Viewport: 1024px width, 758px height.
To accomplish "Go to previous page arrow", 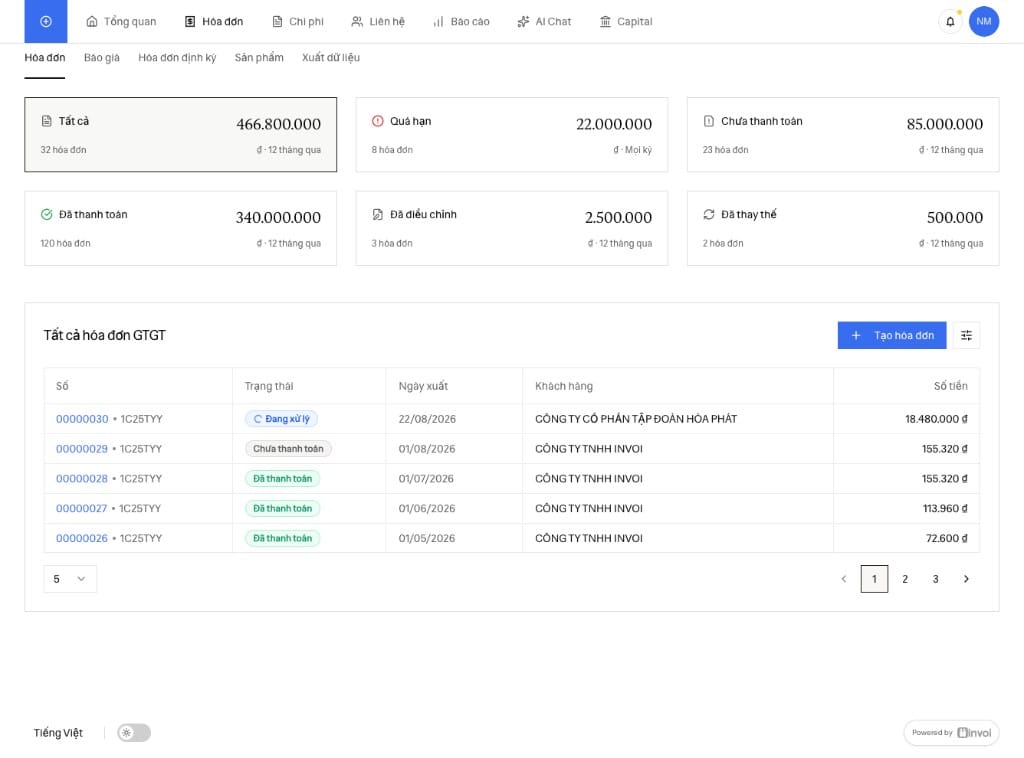I will (x=844, y=579).
